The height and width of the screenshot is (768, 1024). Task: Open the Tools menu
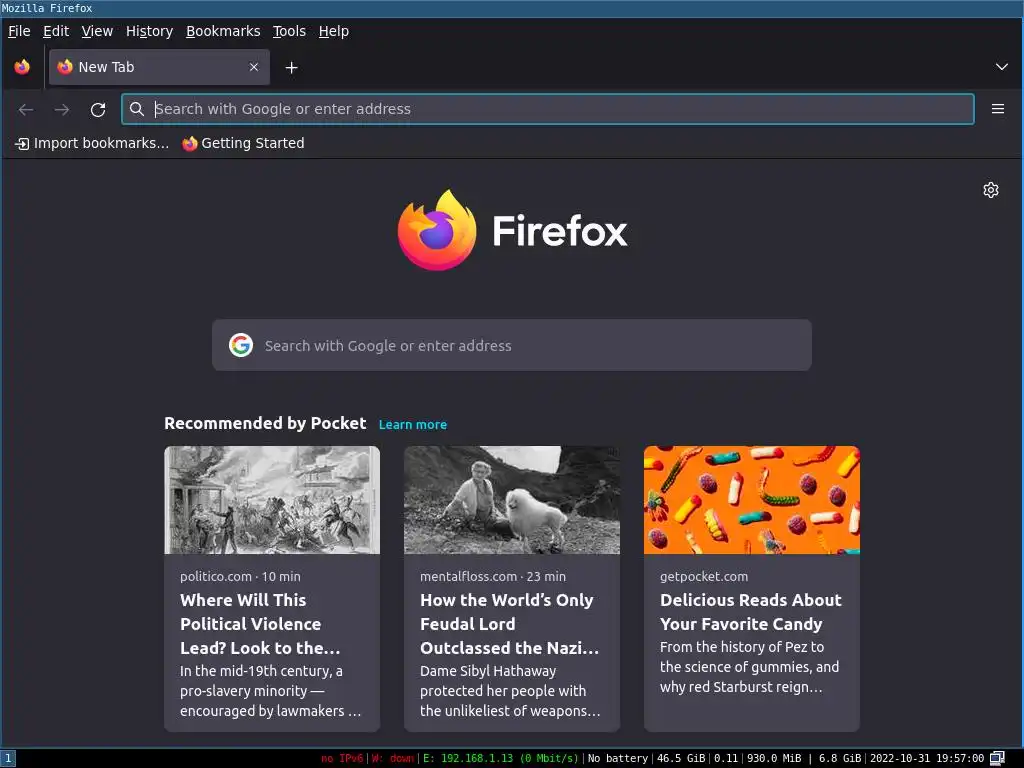[289, 31]
